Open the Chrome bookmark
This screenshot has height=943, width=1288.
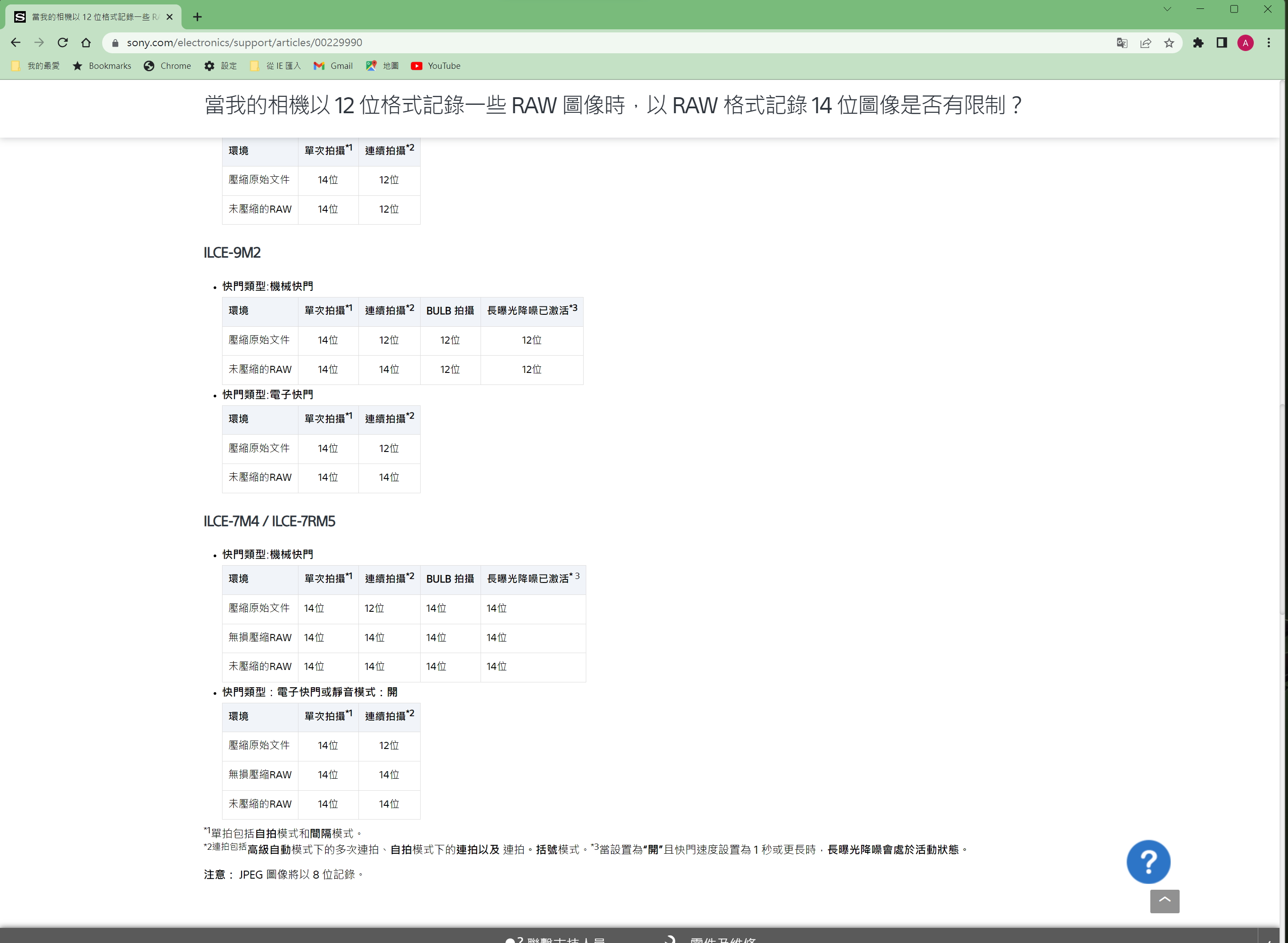coord(167,66)
